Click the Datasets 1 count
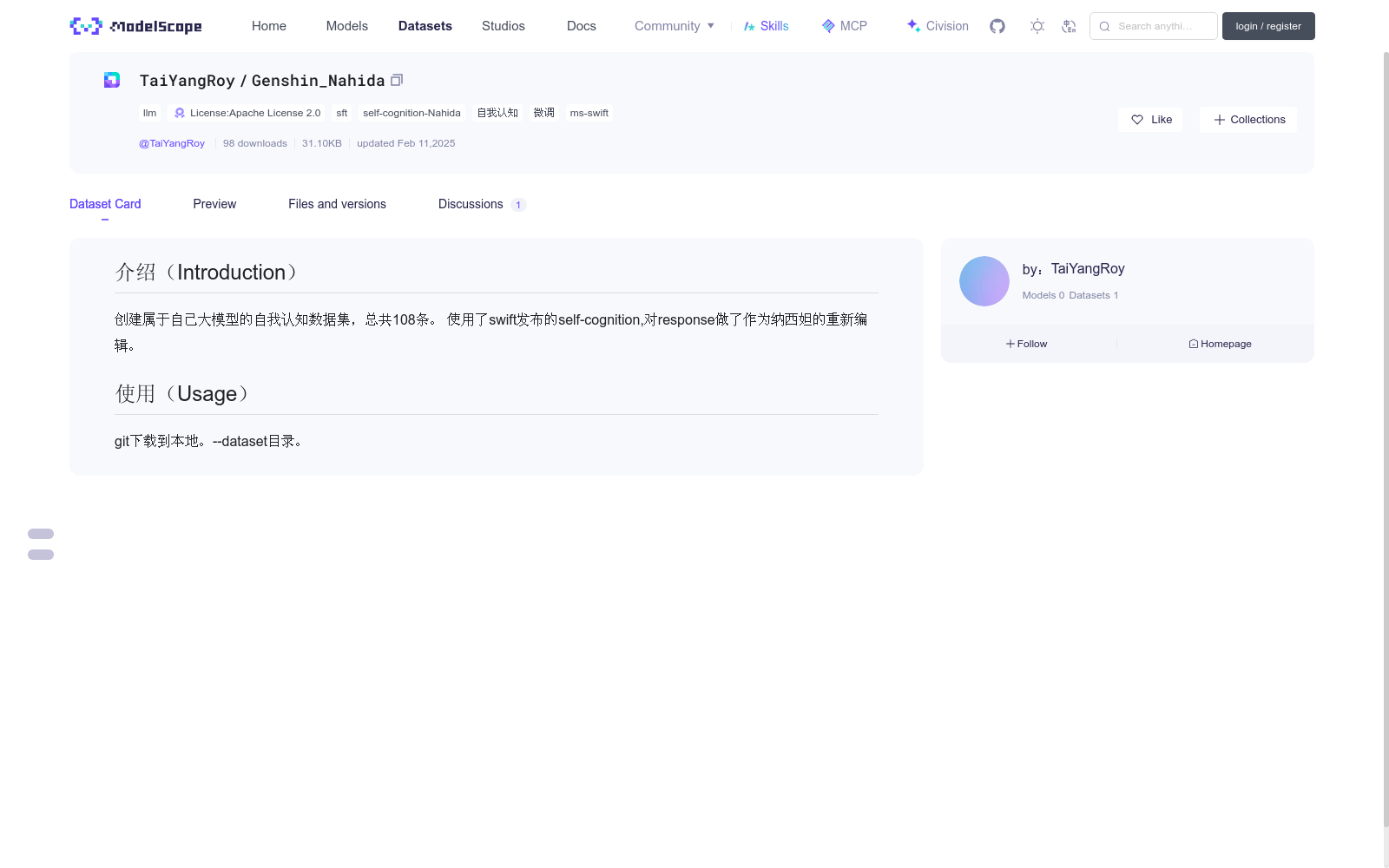 [x=1094, y=295]
